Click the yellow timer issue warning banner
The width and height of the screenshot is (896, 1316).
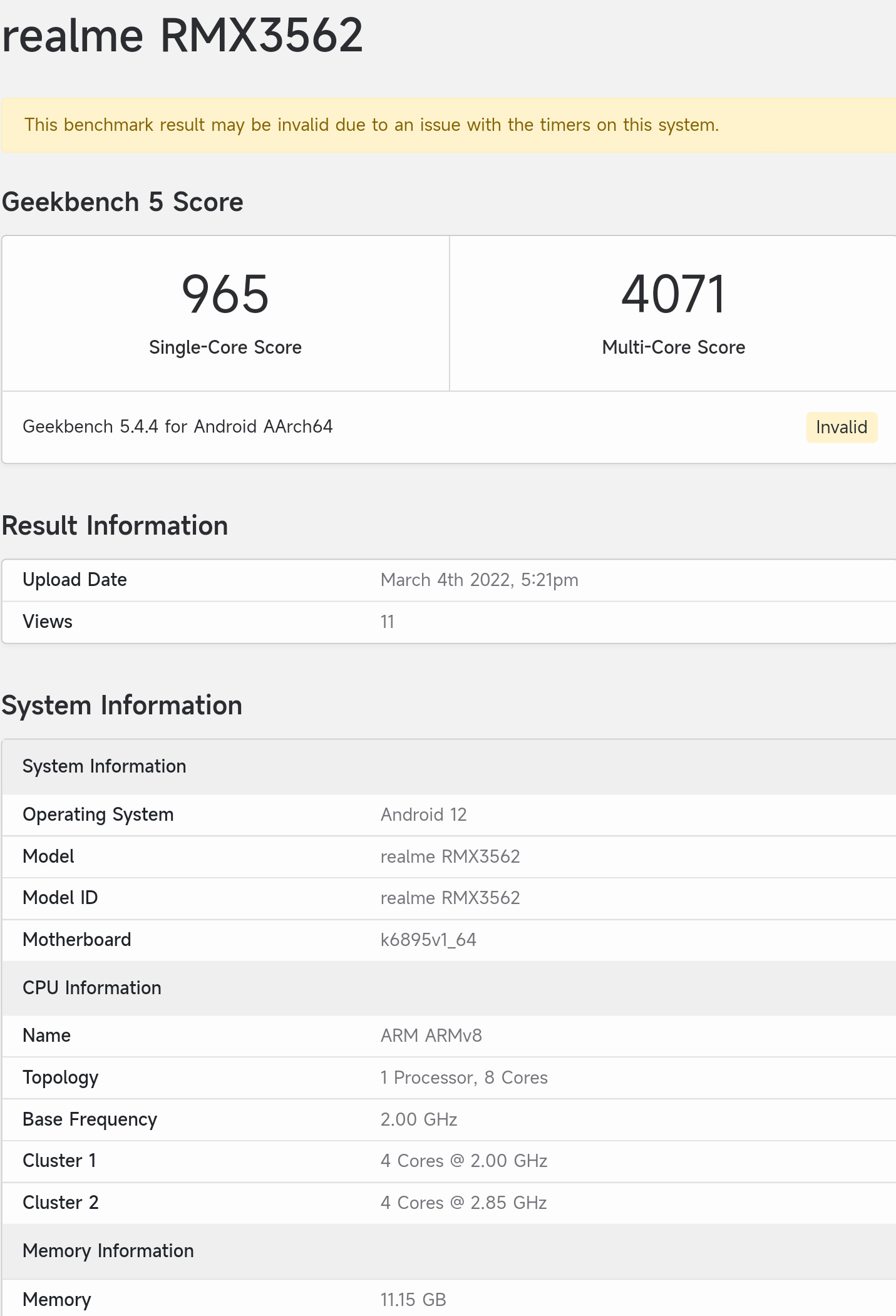pos(371,125)
